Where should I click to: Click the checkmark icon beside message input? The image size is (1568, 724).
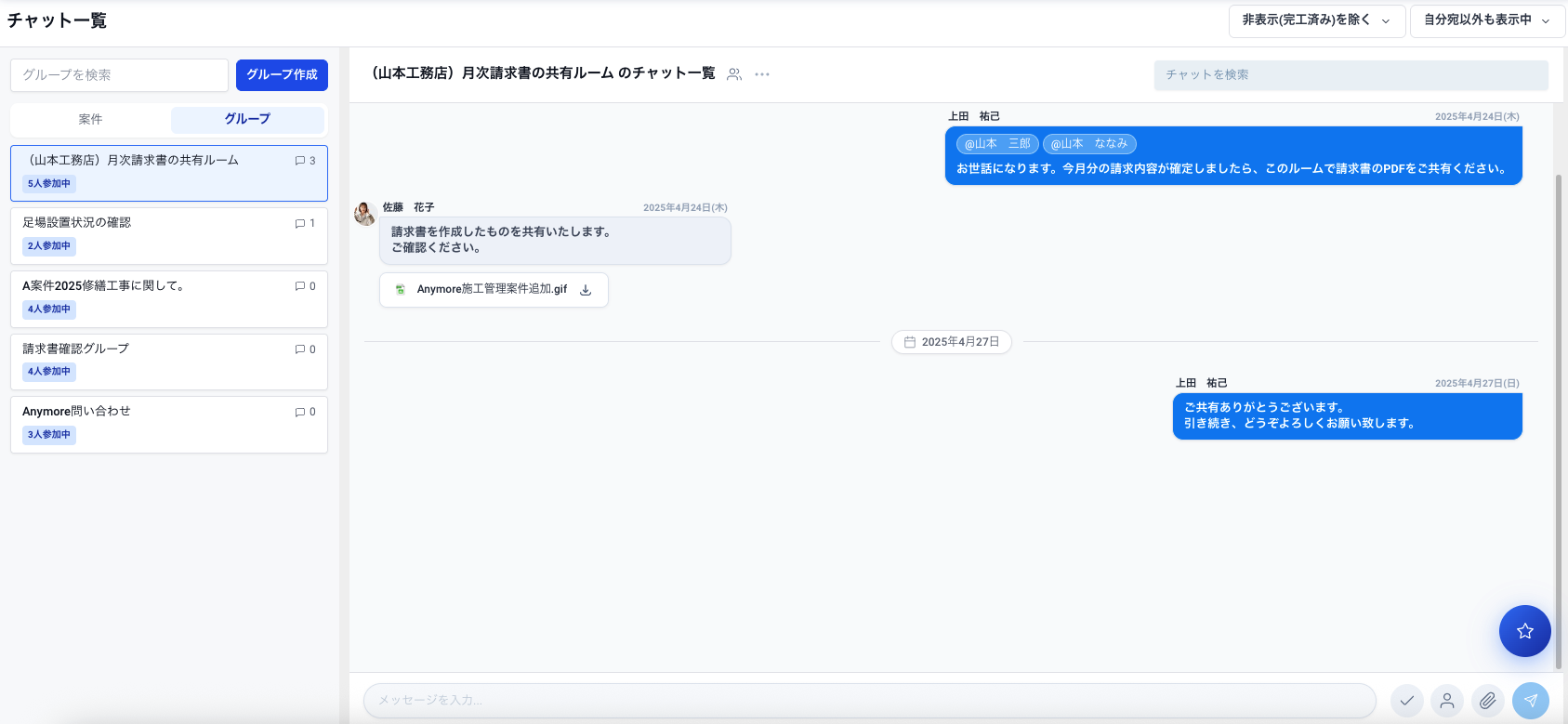tap(1407, 701)
